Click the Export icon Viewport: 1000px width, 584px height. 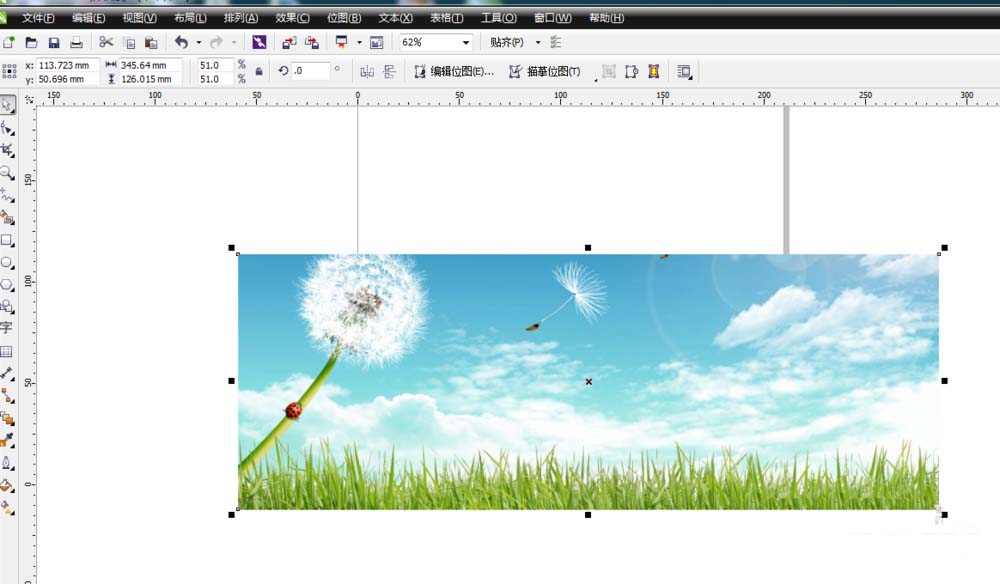click(x=312, y=43)
